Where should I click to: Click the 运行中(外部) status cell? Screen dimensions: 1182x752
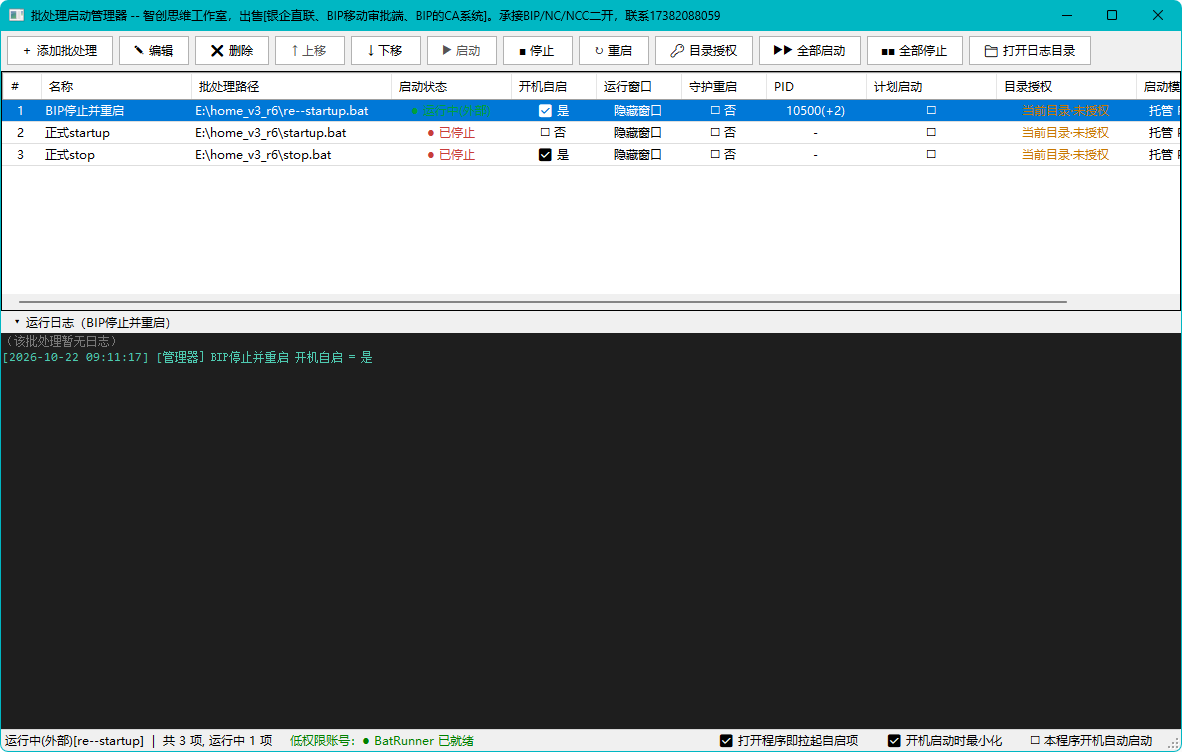(x=452, y=111)
